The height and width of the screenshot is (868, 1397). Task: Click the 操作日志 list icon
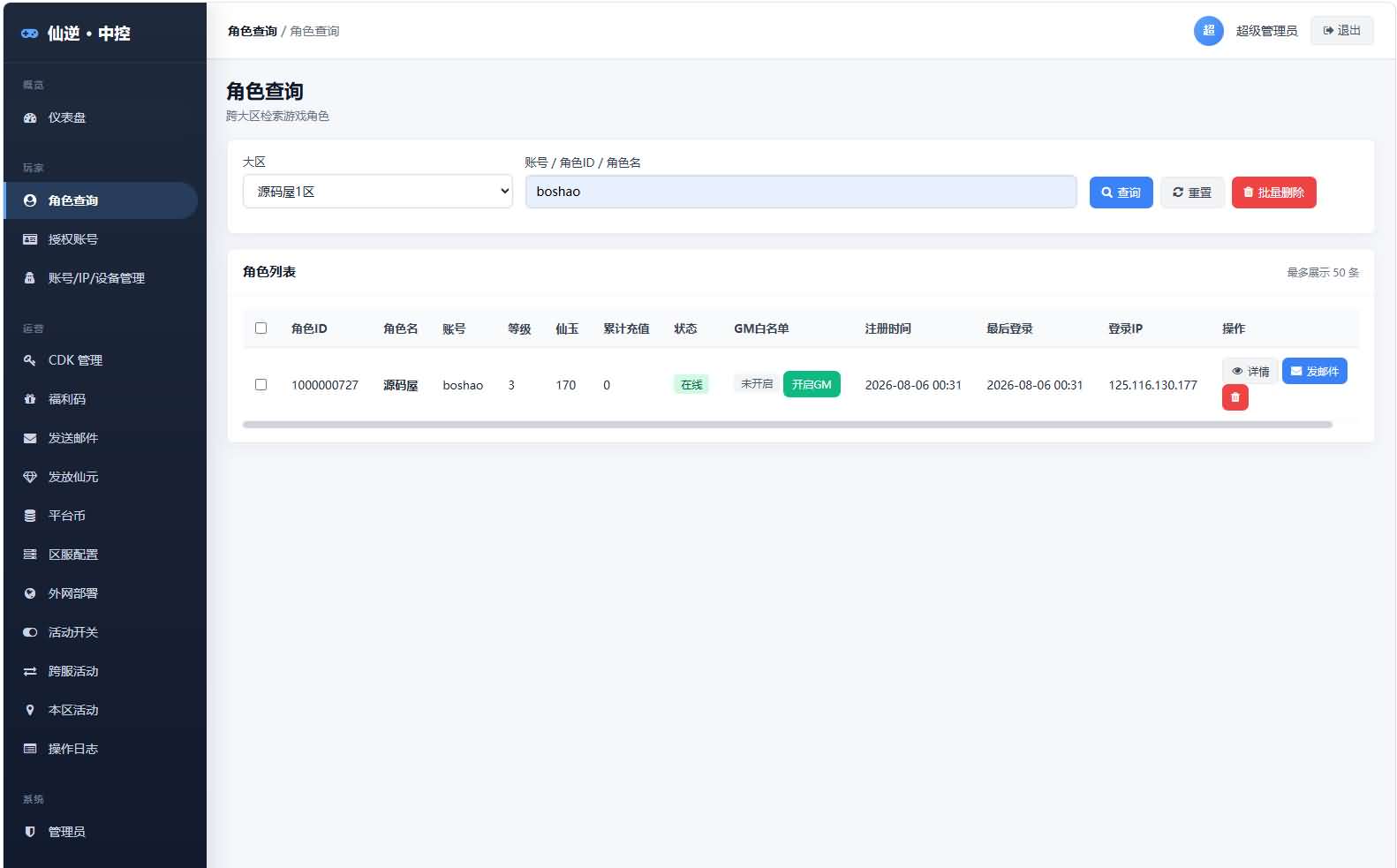click(30, 749)
